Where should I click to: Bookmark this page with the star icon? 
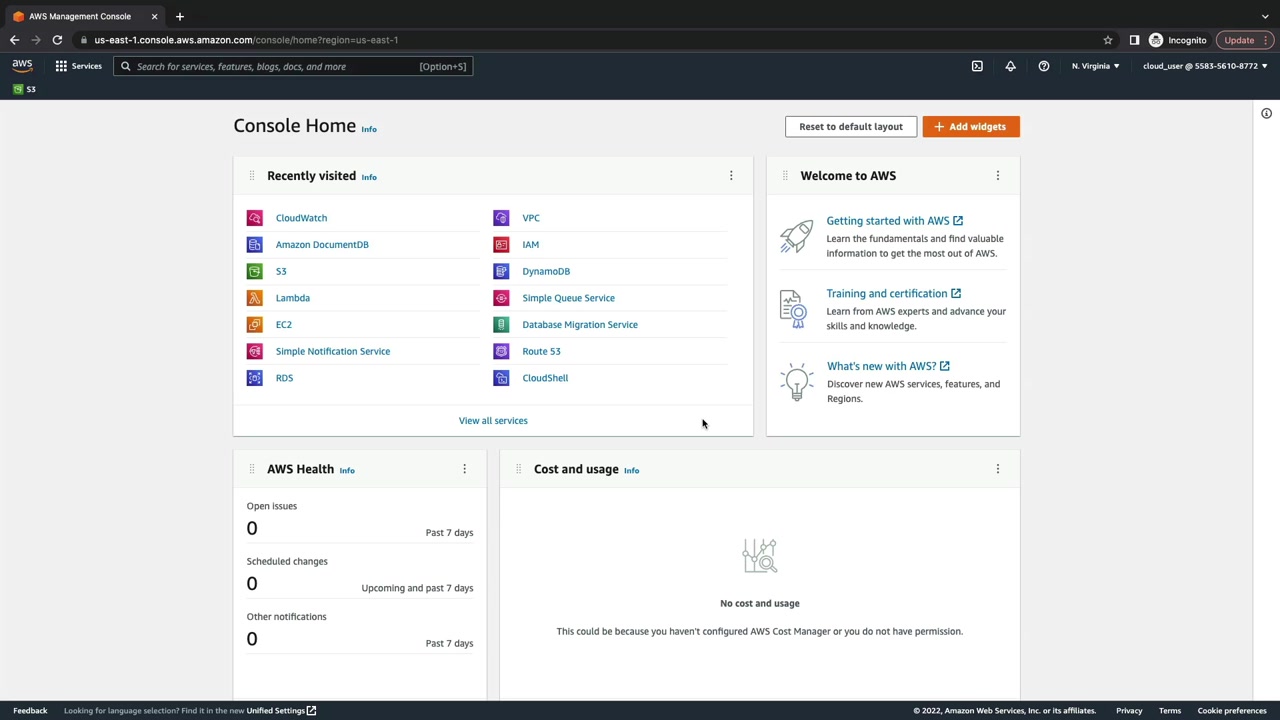pos(1108,40)
